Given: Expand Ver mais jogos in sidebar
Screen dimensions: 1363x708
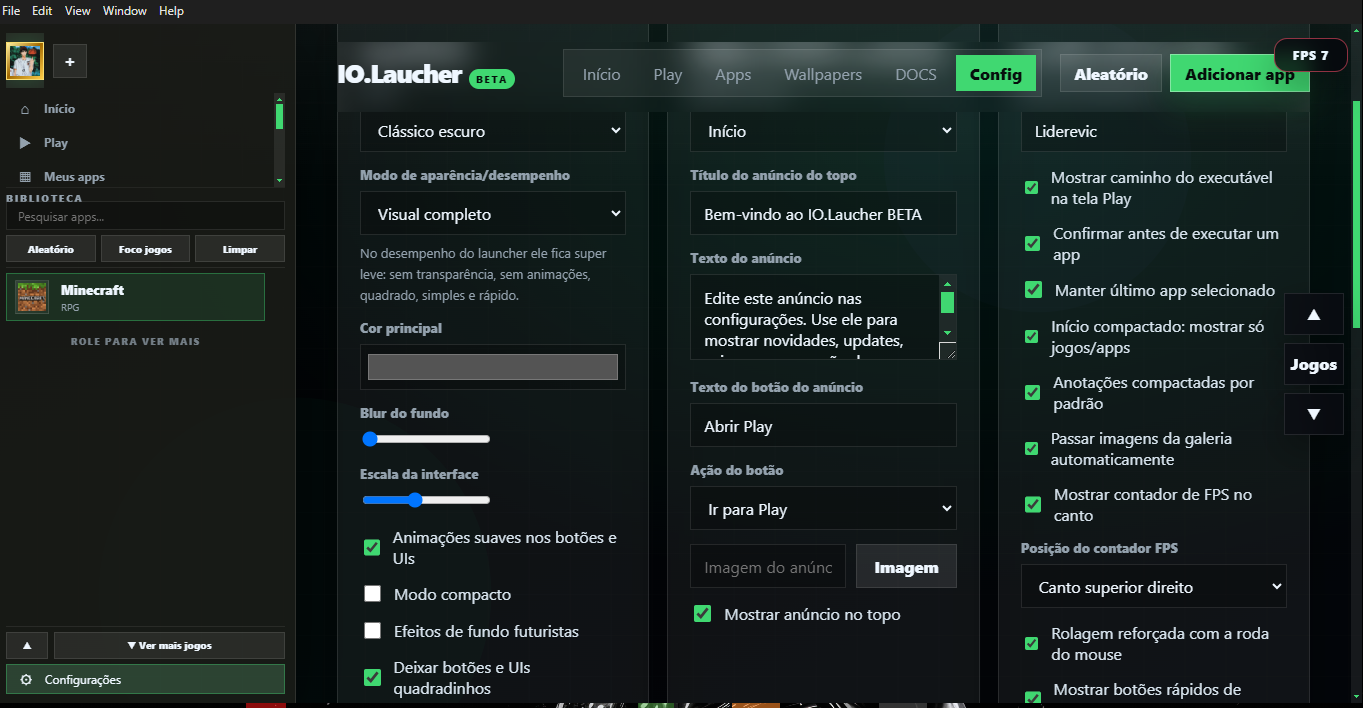Looking at the screenshot, I should 169,646.
